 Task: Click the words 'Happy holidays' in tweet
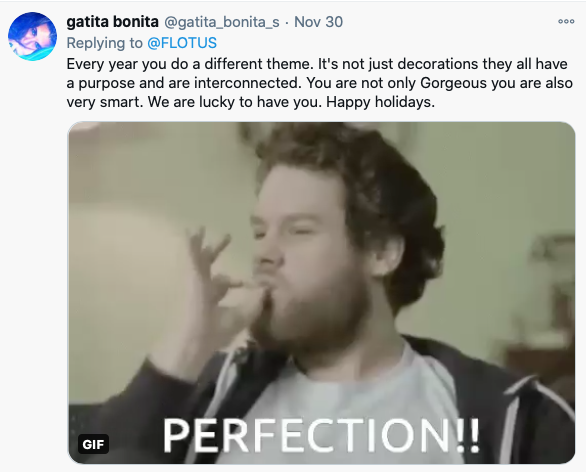pyautogui.click(x=379, y=102)
